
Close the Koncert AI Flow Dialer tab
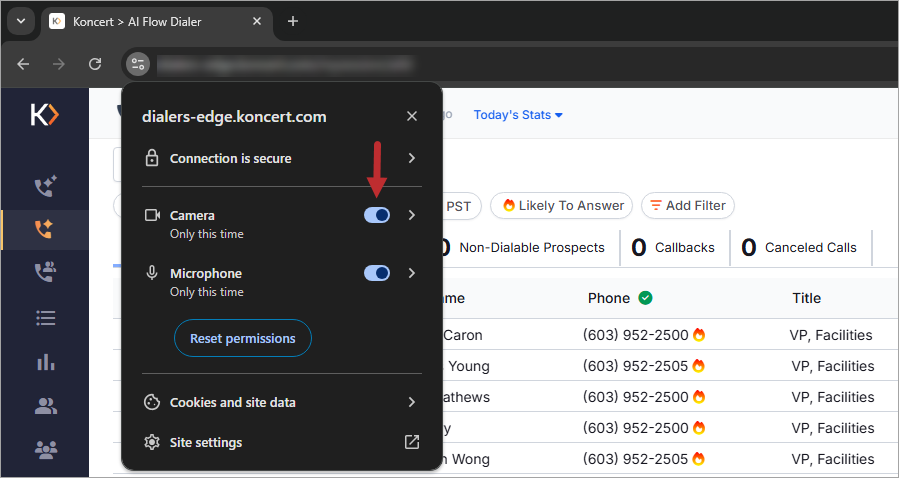257,21
